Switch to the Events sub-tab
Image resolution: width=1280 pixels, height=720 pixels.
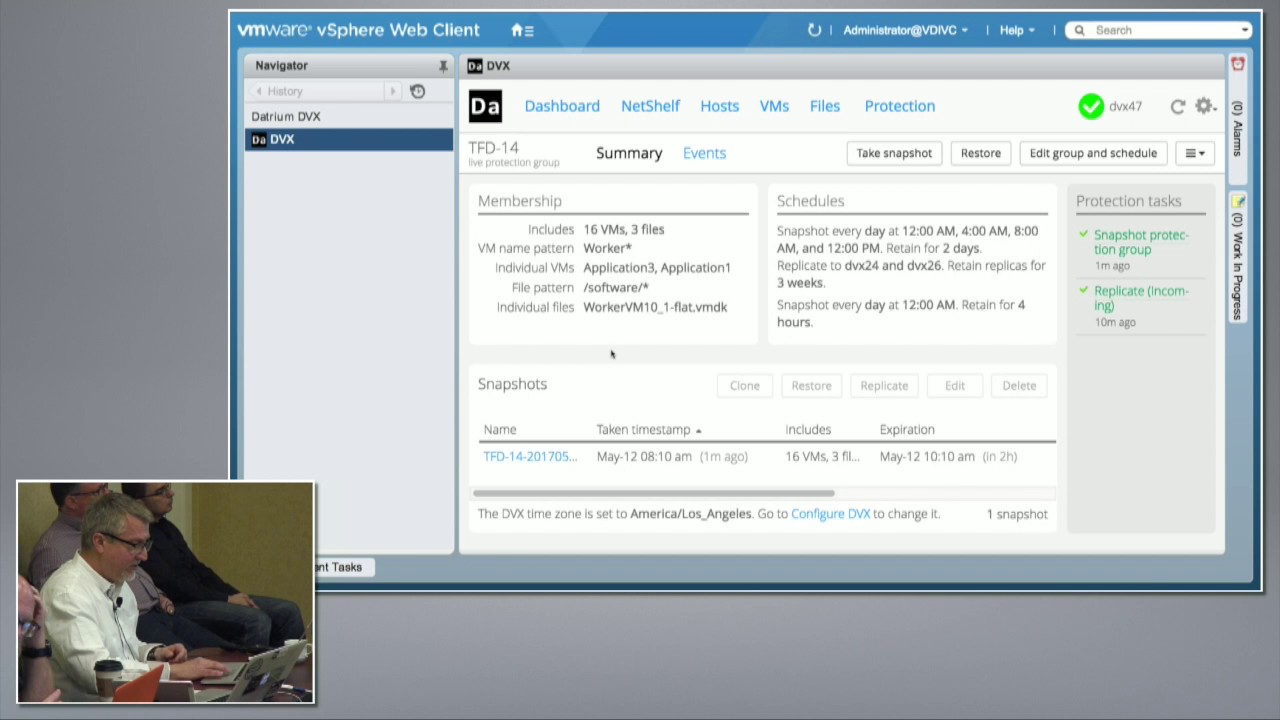(x=704, y=153)
